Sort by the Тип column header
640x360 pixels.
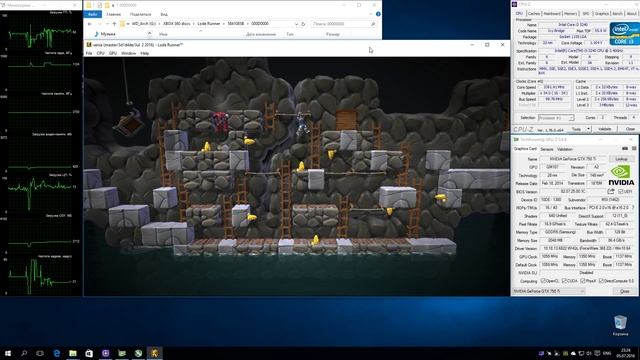pos(290,34)
